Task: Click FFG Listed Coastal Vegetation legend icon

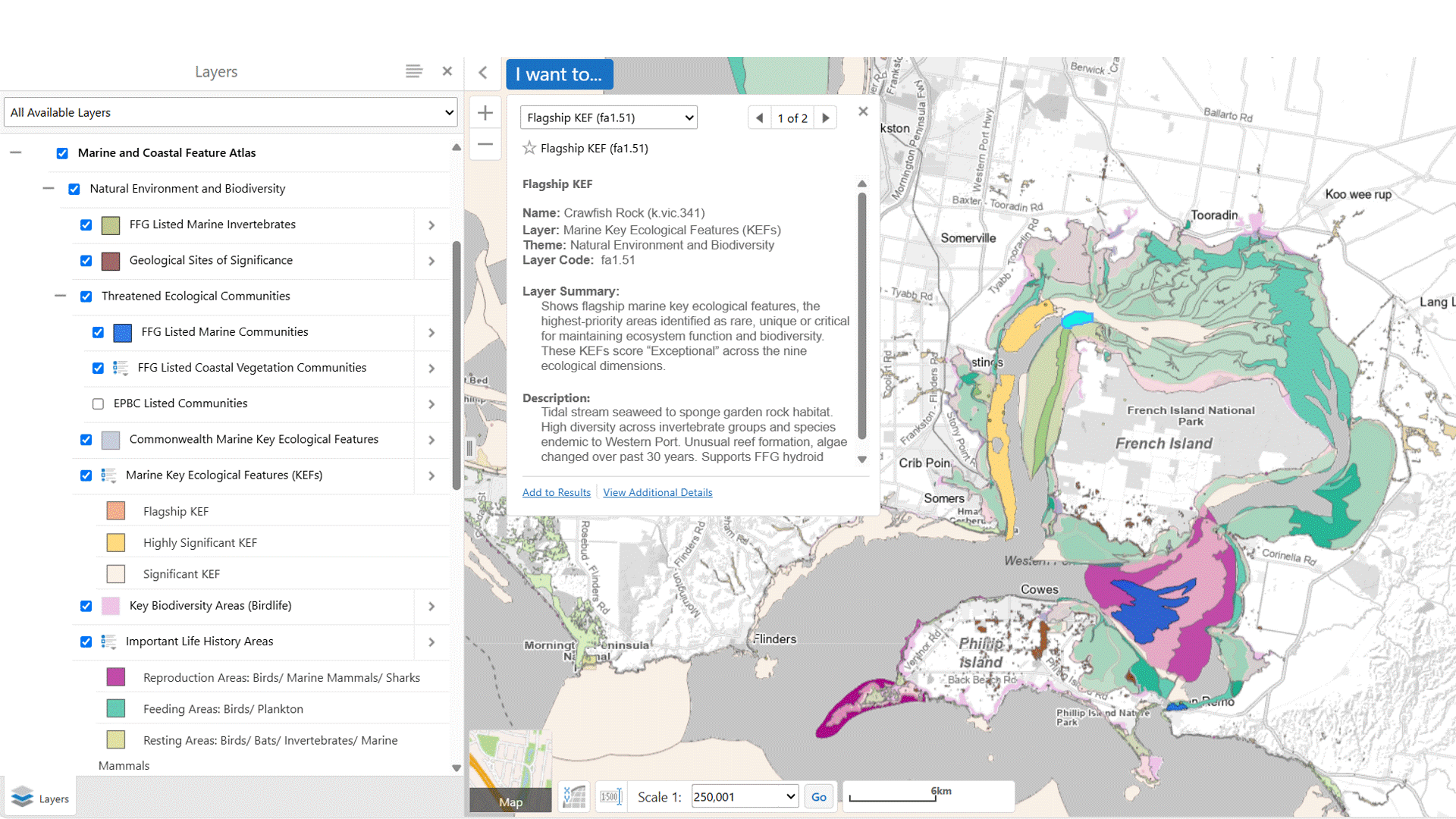Action: (x=121, y=368)
